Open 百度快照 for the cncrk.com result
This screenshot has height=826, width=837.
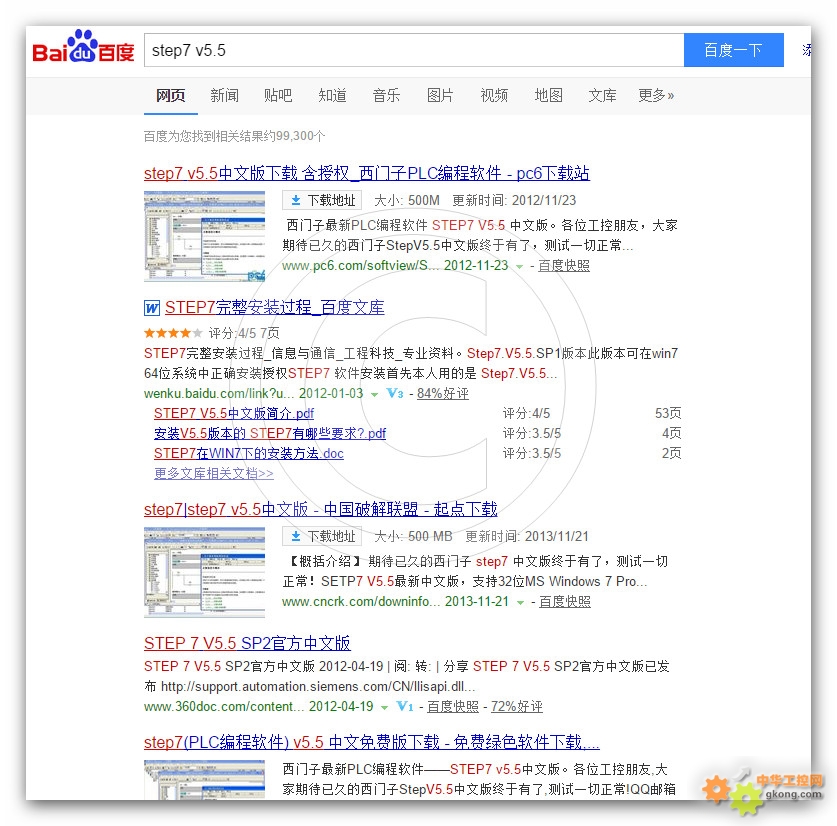click(x=565, y=601)
